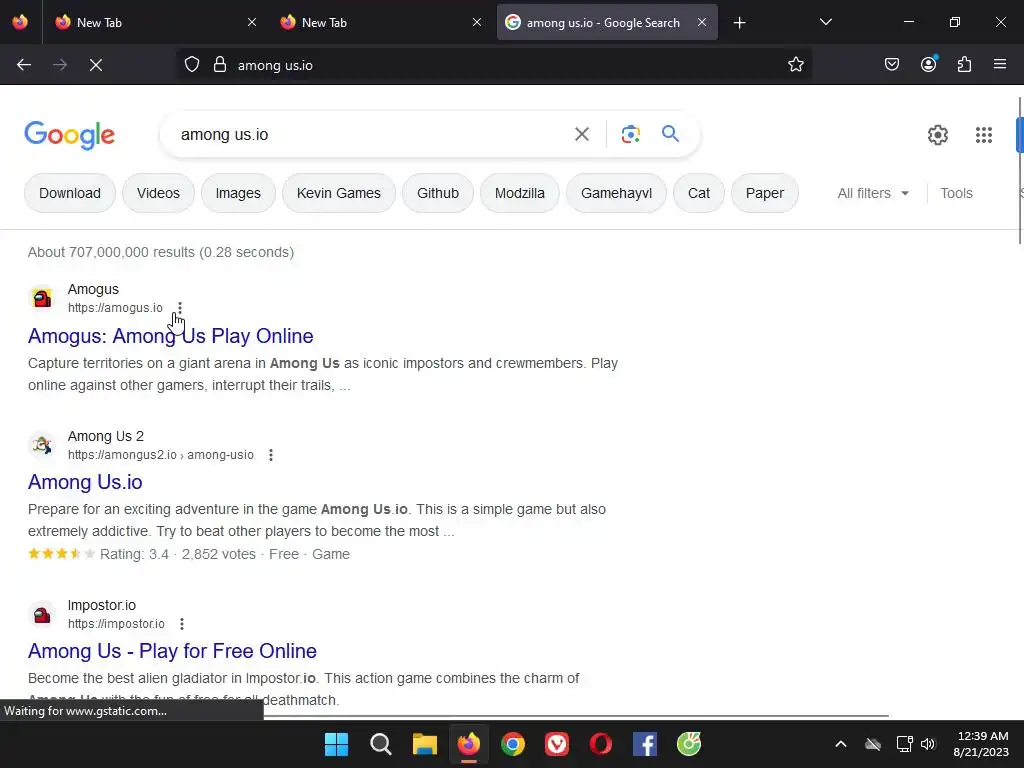Apply the Github filter chip
This screenshot has height=768, width=1024.
[x=438, y=193]
